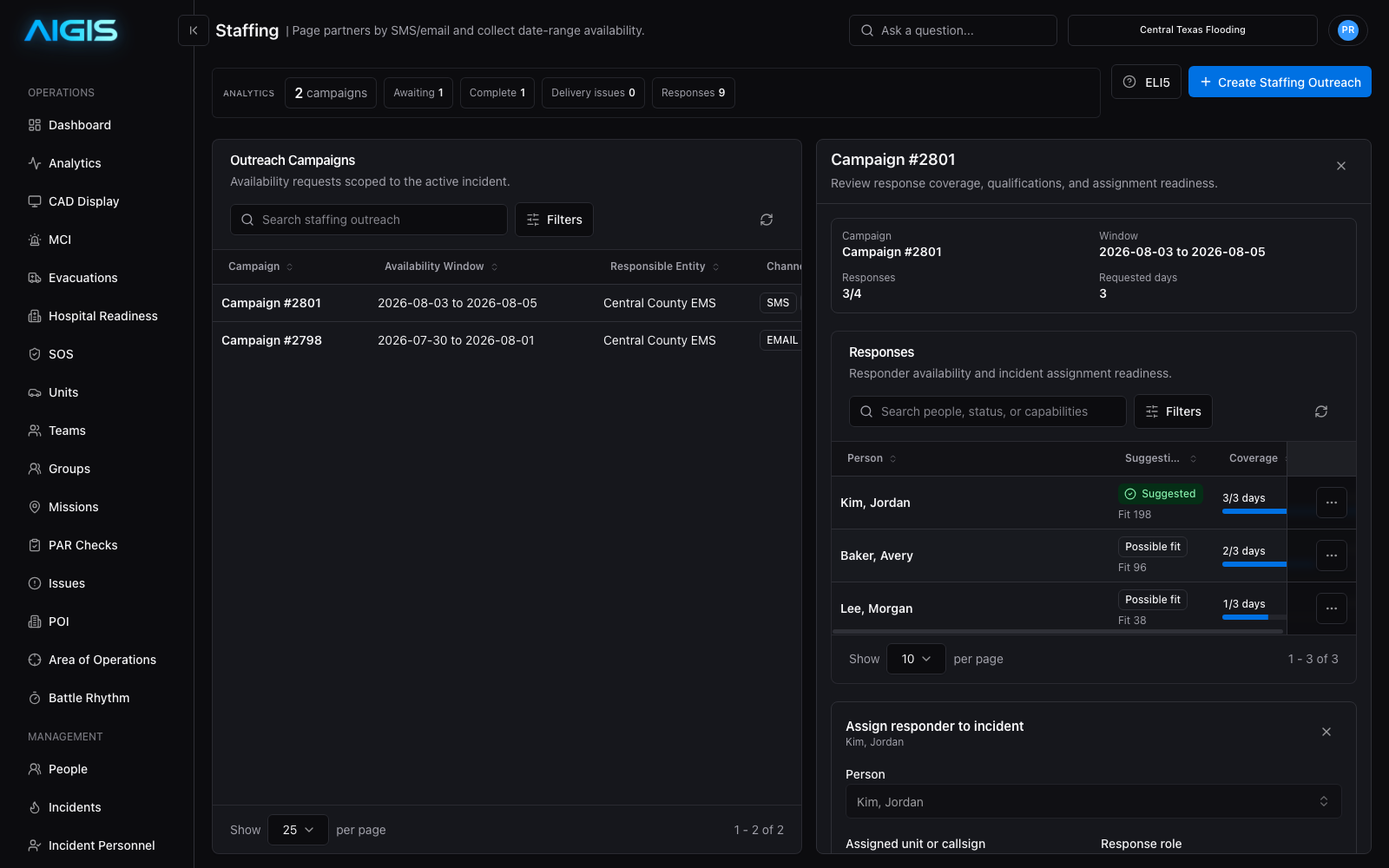Filter by Responses 9 chip
Viewport: 1389px width, 868px height.
coord(694,93)
